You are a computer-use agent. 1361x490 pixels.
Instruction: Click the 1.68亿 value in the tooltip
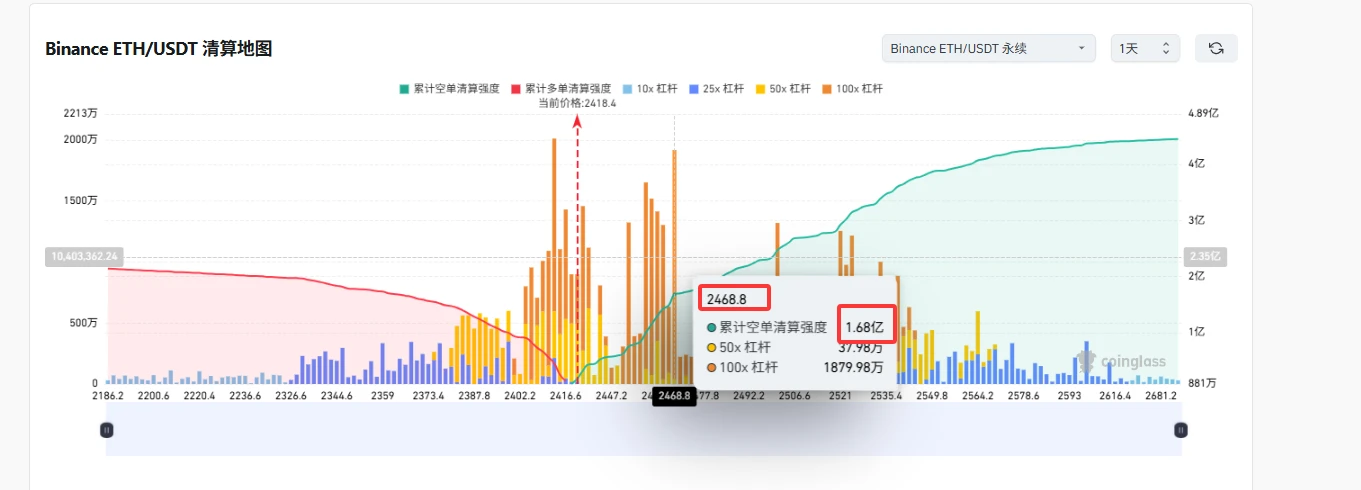[864, 327]
